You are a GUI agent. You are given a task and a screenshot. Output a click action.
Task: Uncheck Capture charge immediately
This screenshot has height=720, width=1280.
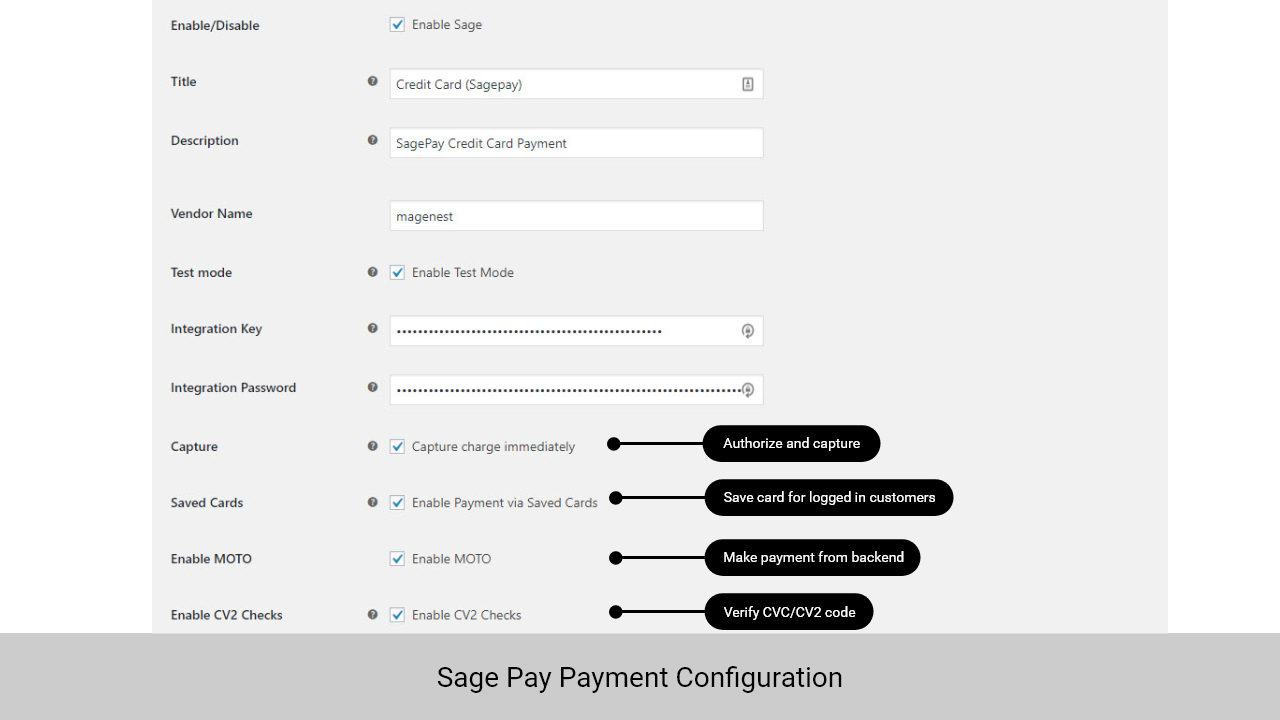point(397,447)
